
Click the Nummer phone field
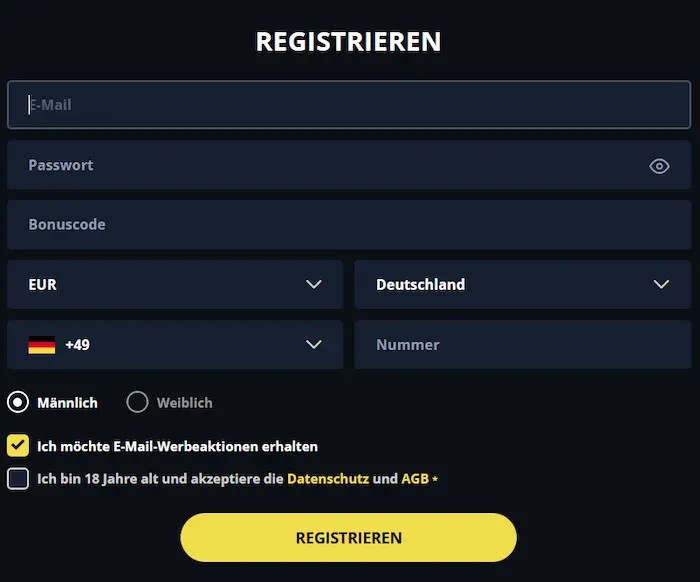[522, 345]
